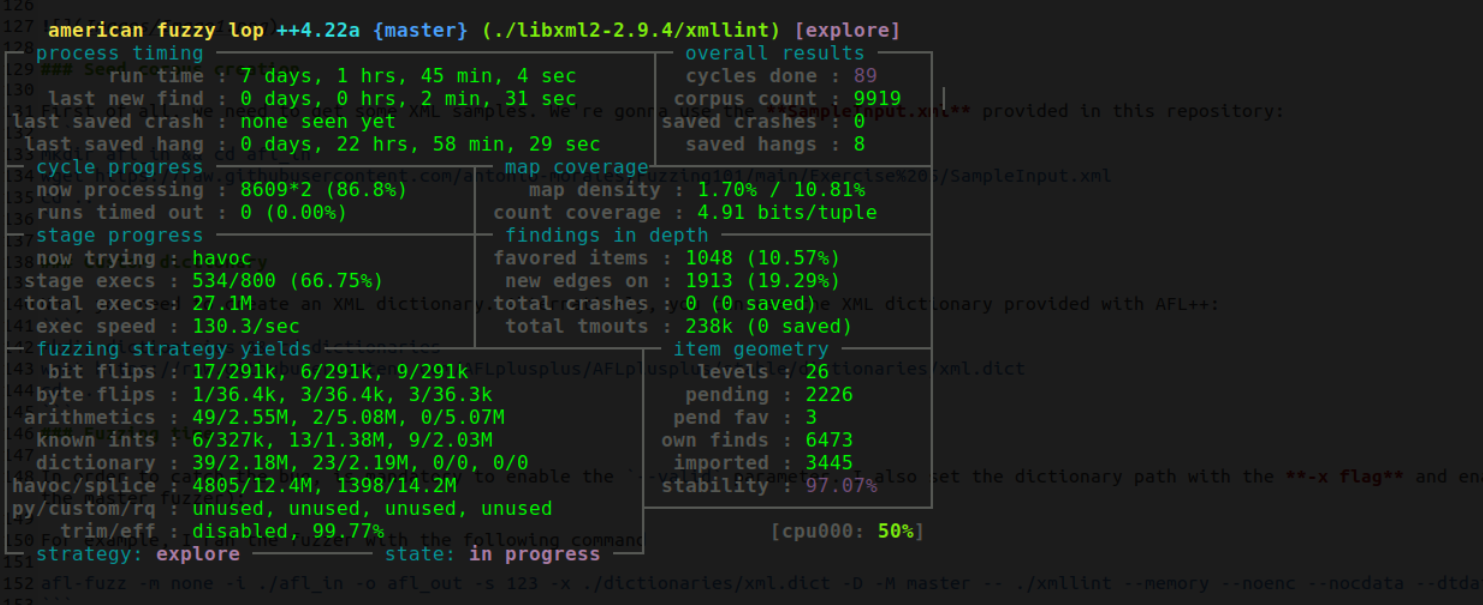Click the cycles done value 89
This screenshot has width=1483, height=605.
(865, 76)
